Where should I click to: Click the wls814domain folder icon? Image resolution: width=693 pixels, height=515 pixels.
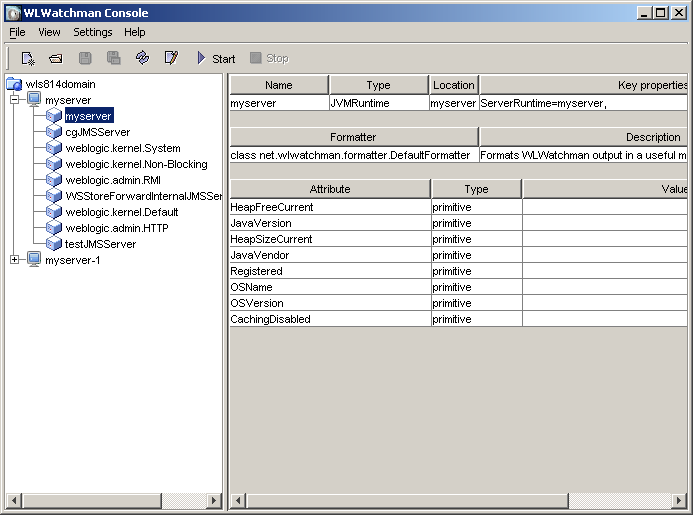point(14,84)
